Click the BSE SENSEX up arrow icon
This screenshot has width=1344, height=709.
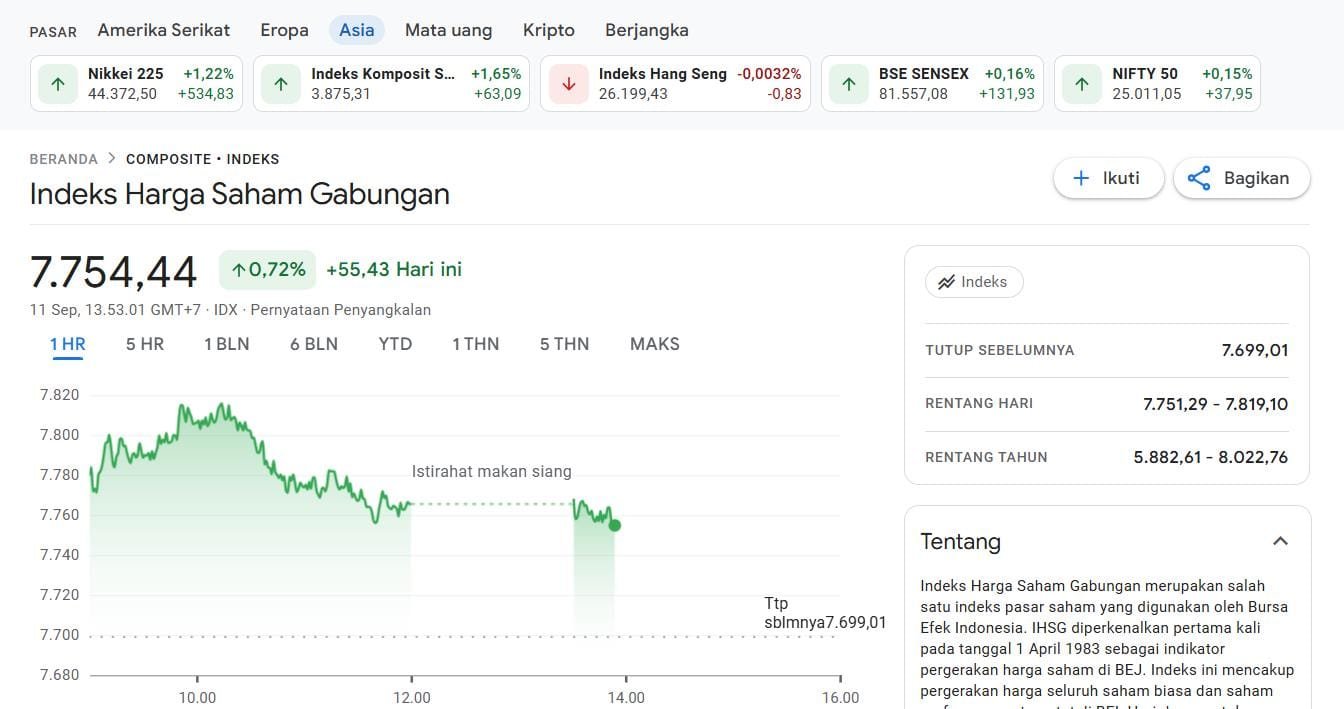click(849, 84)
